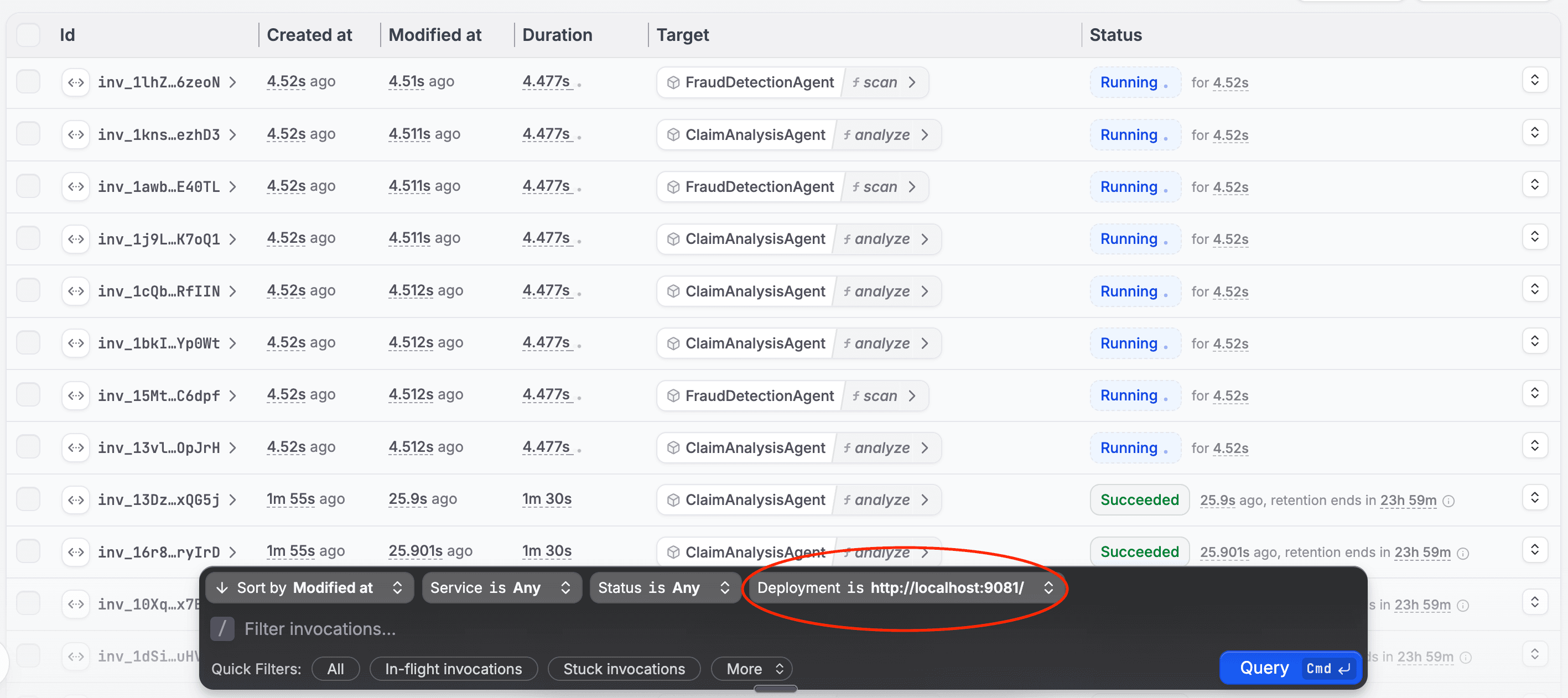Select the checkbox for inv_1kns…ezhD3

(x=28, y=134)
